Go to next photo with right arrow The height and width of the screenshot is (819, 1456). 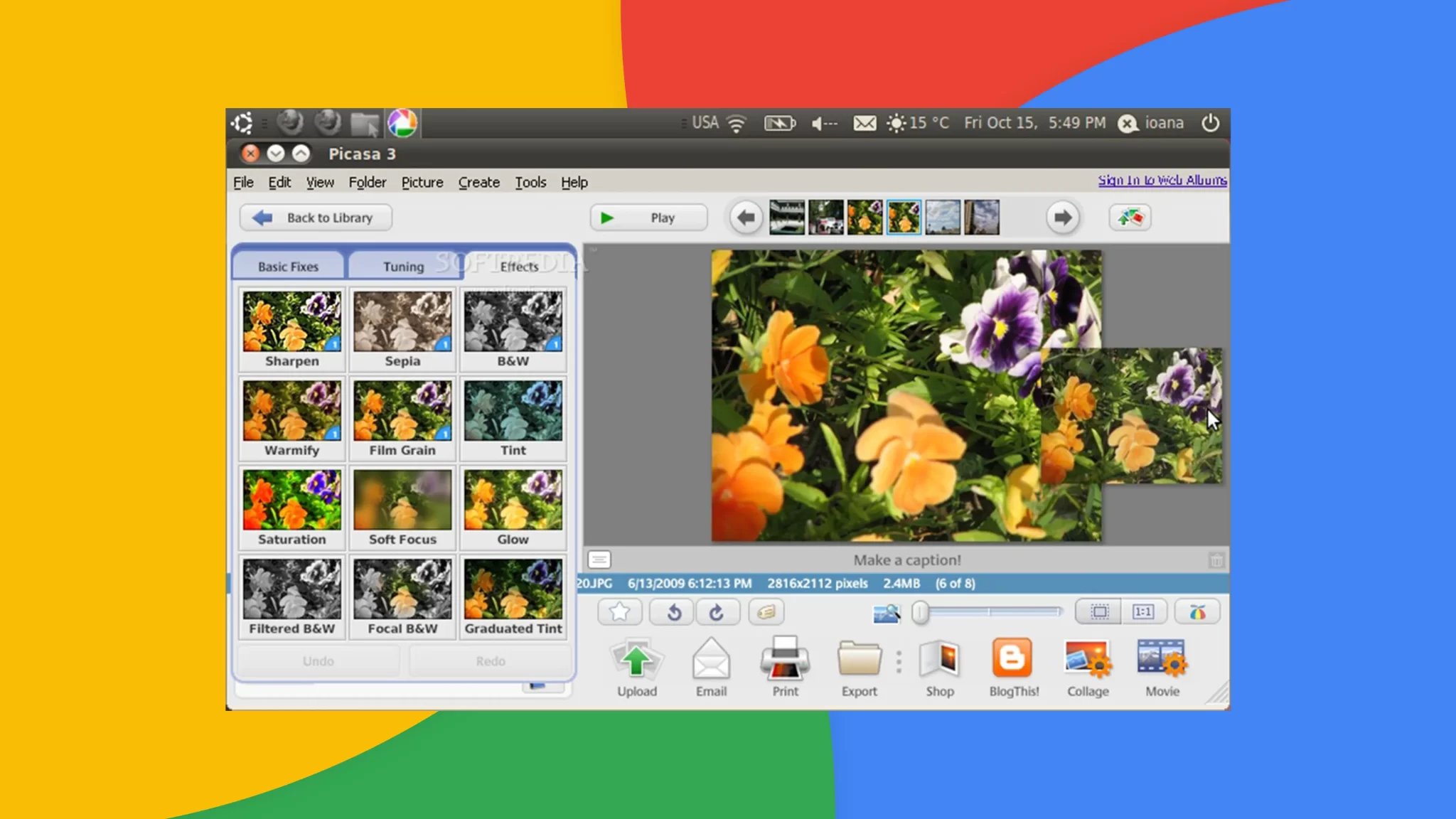1063,218
